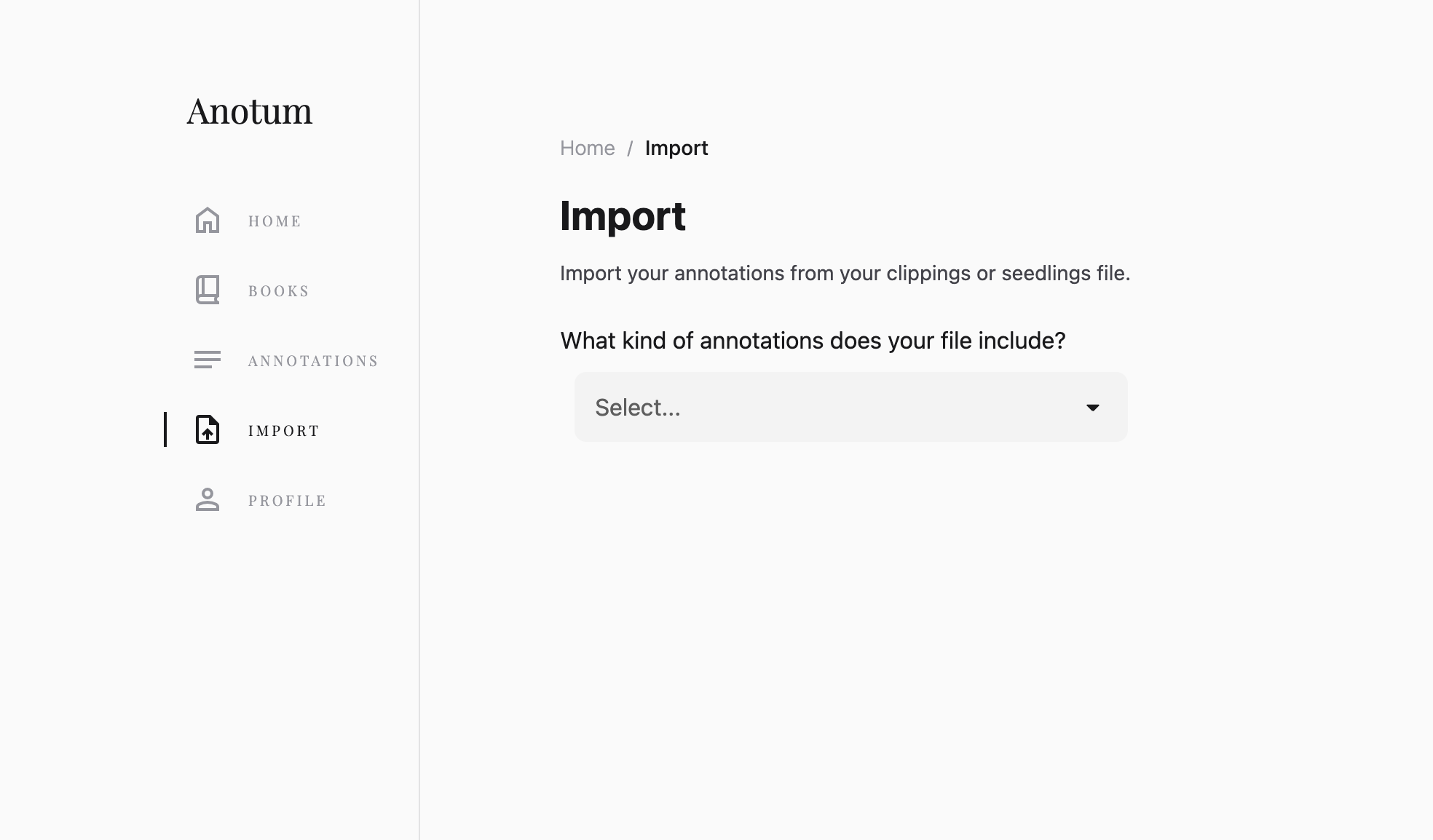Open the ANNOTATIONS sidebar label
Image resolution: width=1433 pixels, height=840 pixels.
tap(313, 361)
